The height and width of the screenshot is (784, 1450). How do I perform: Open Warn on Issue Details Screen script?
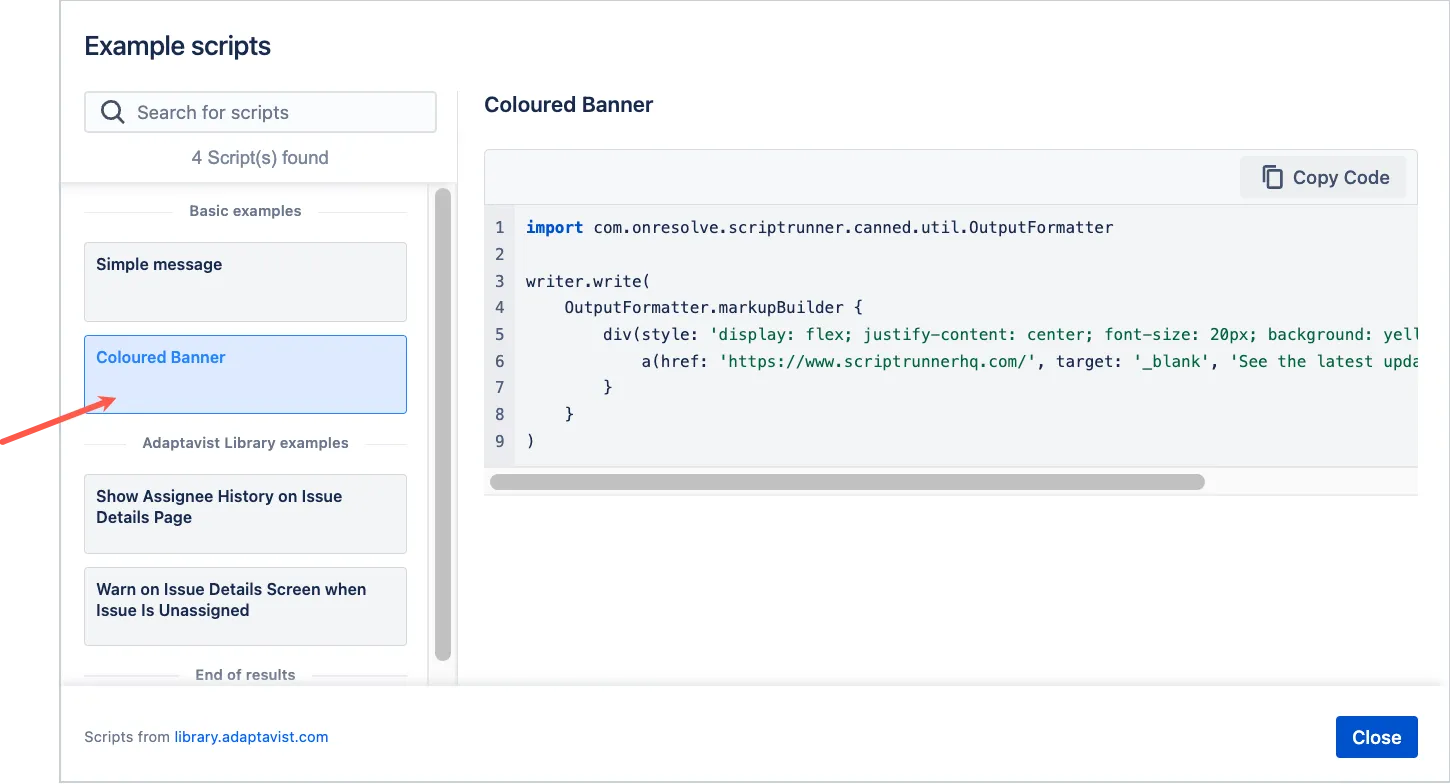tap(245, 607)
